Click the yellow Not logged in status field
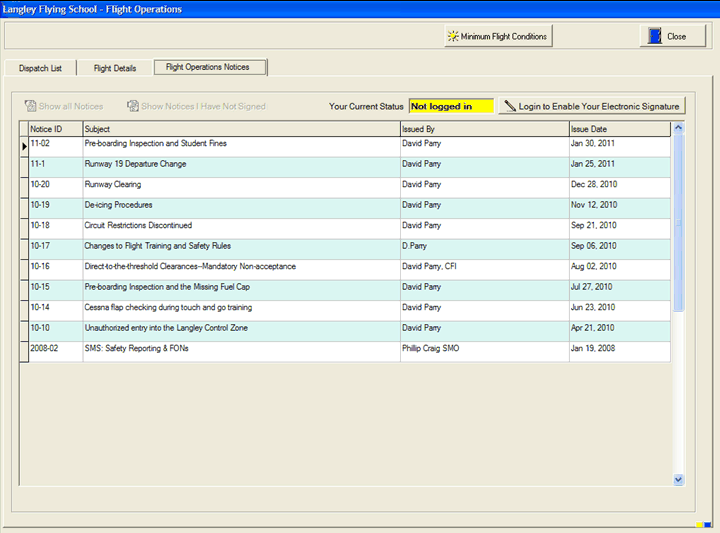The image size is (720, 533). pyautogui.click(x=451, y=106)
